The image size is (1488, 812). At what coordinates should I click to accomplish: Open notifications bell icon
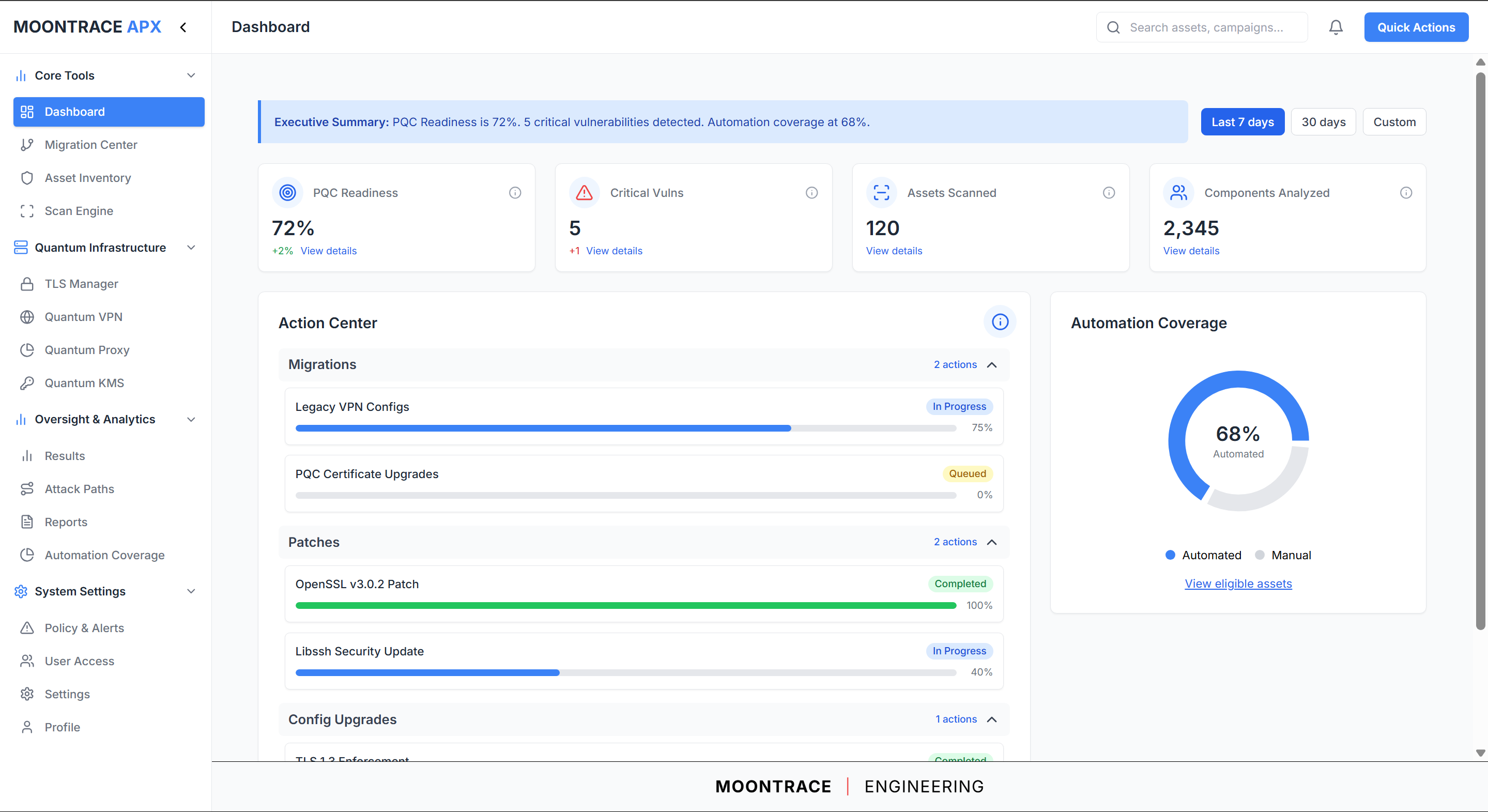coord(1336,27)
